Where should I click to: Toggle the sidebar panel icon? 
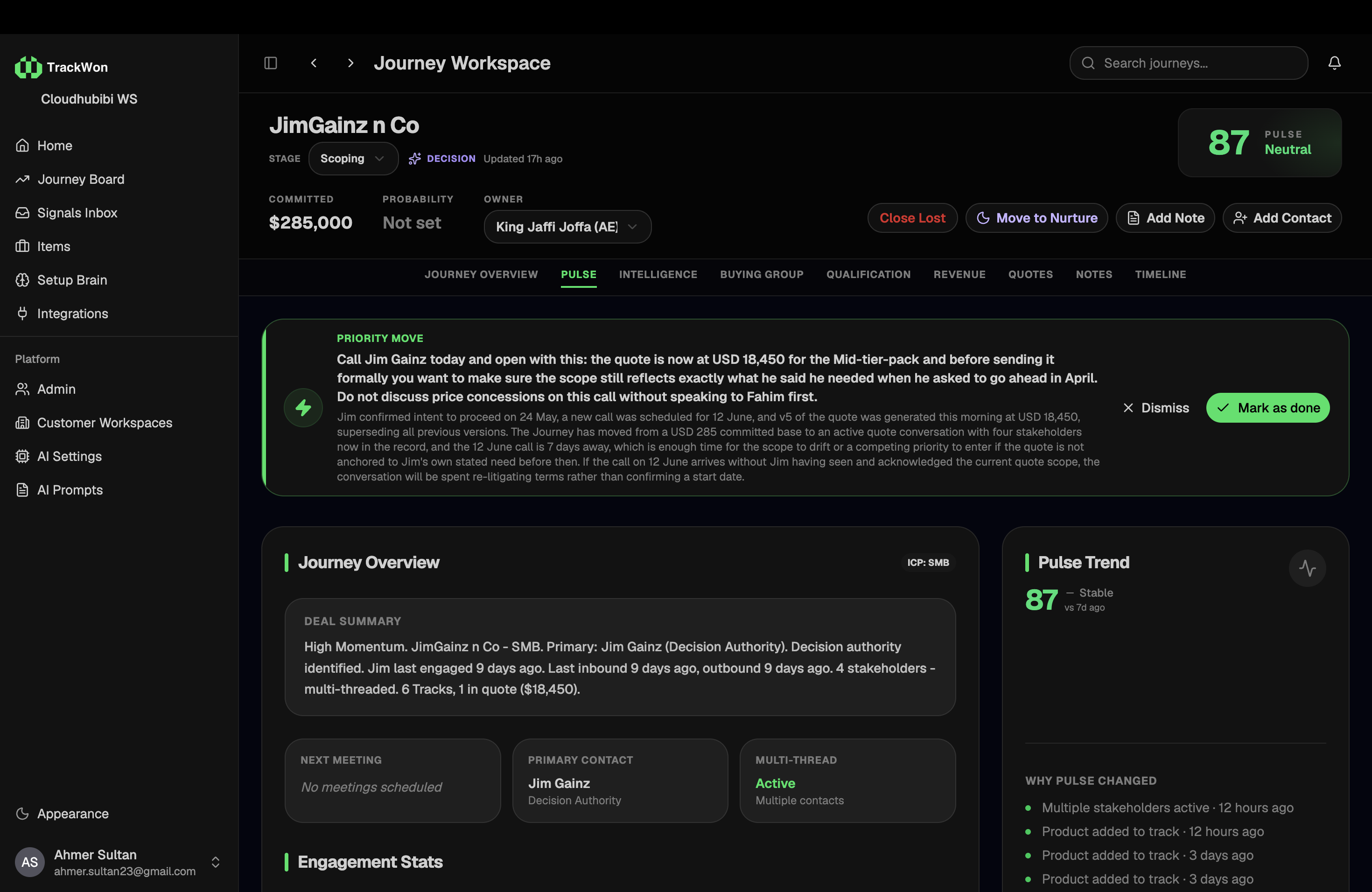[270, 63]
